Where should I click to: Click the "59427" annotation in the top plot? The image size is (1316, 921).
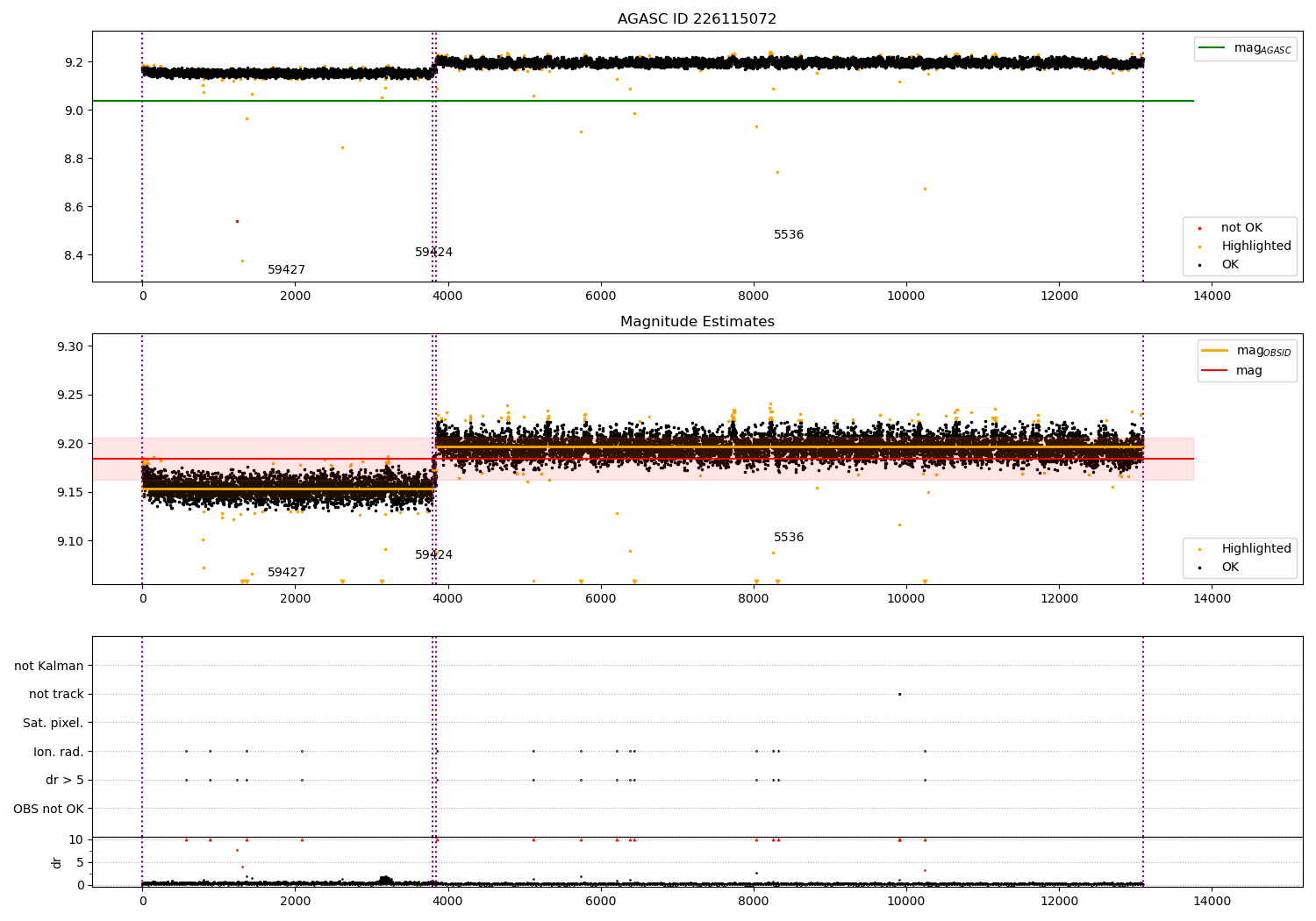286,270
